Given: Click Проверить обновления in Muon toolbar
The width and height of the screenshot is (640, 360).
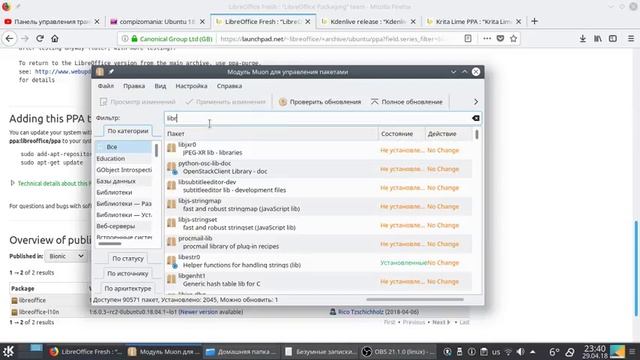Looking at the screenshot, I should pyautogui.click(x=320, y=102).
